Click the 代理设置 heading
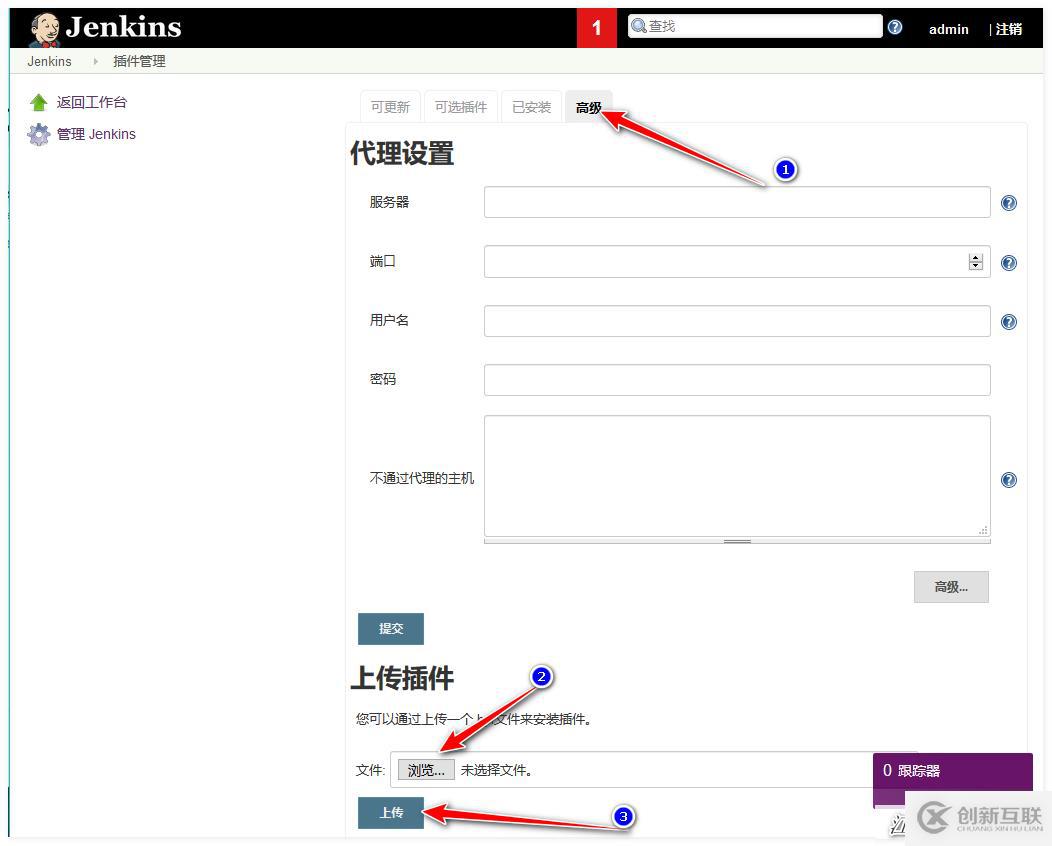 click(x=402, y=153)
